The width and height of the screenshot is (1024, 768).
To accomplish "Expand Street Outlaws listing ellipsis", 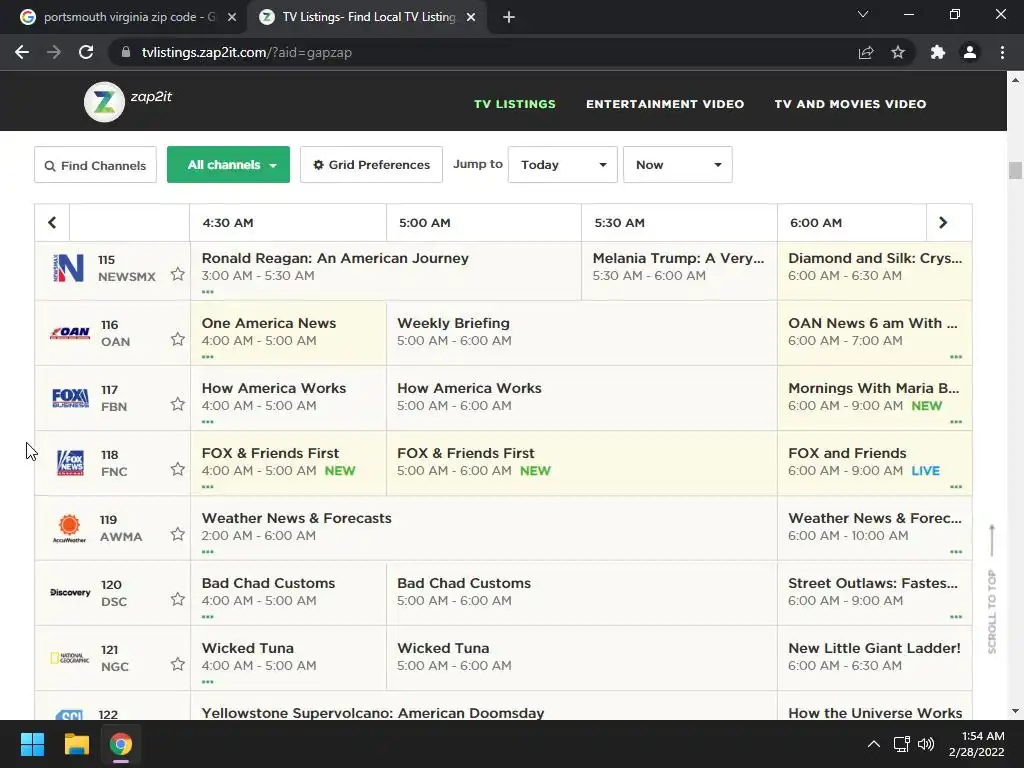I will tap(956, 616).
